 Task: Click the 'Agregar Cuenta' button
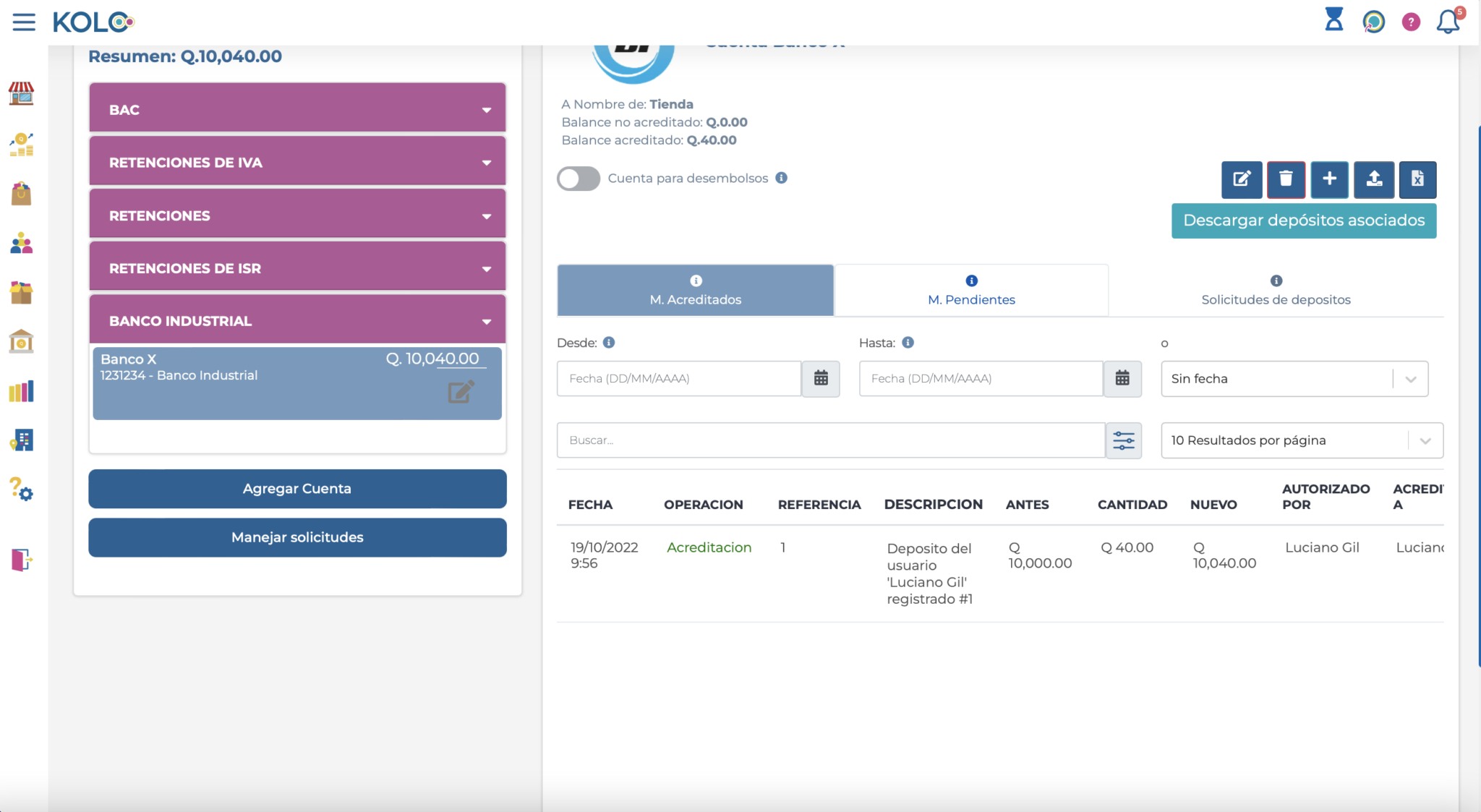(296, 489)
